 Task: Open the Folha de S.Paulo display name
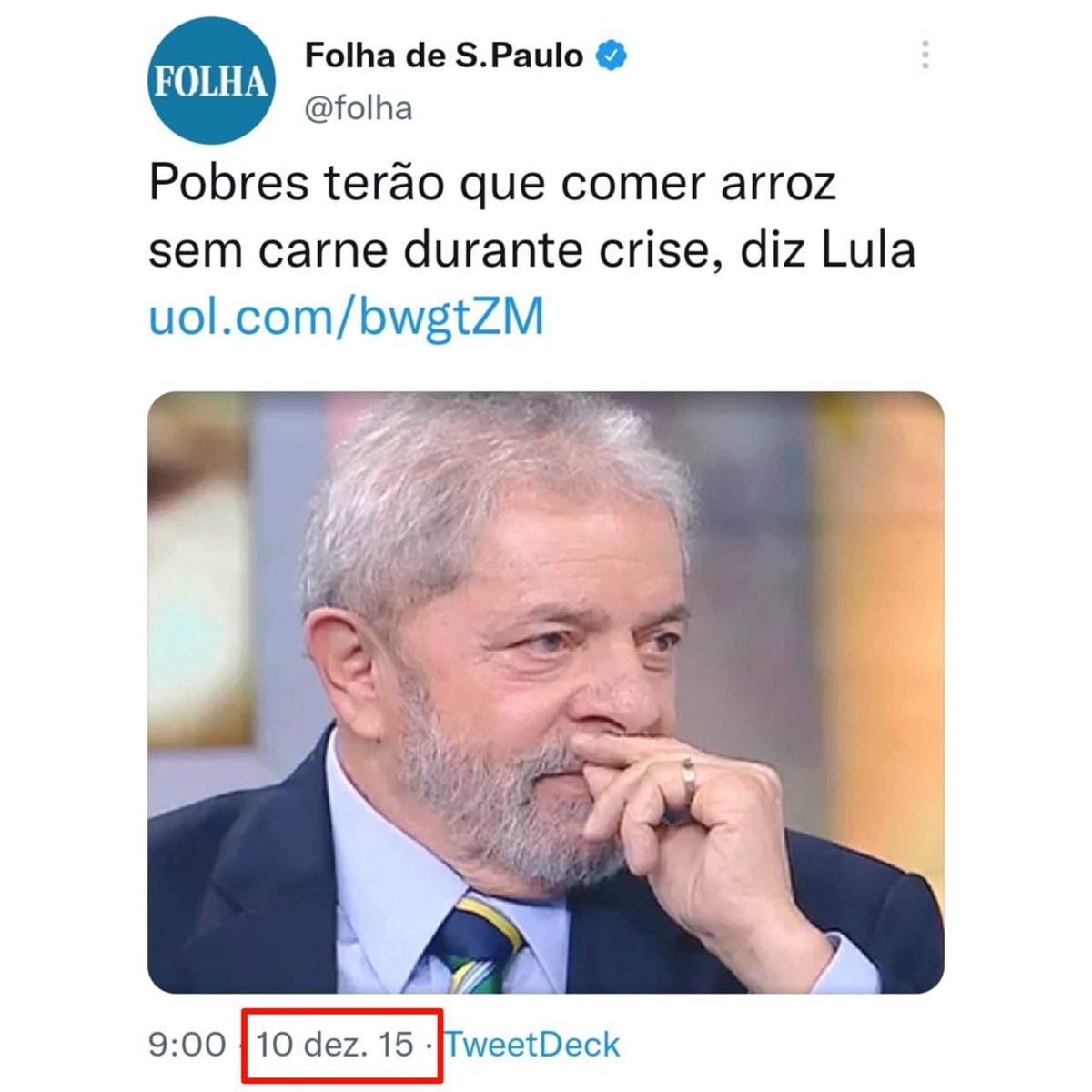(x=444, y=56)
